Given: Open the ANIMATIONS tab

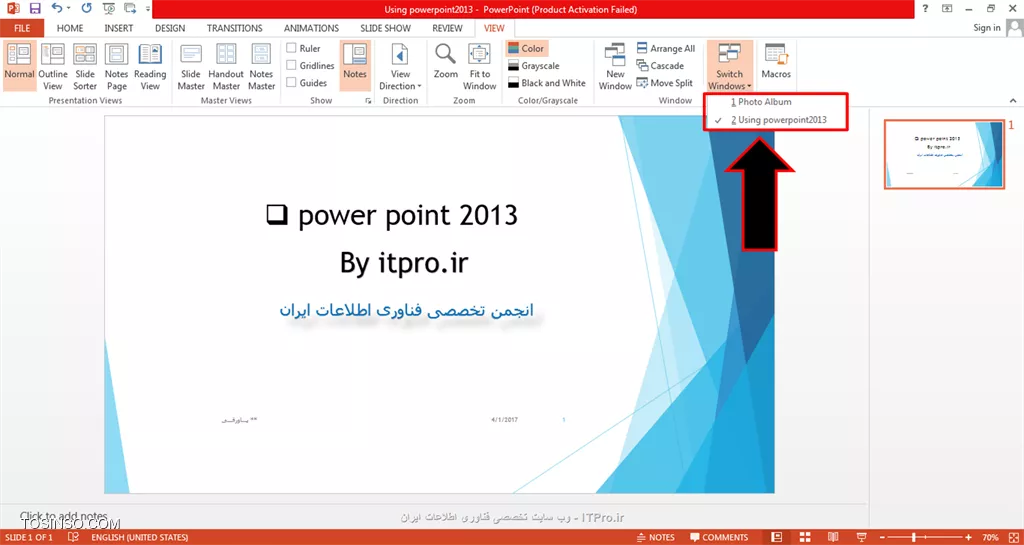Looking at the screenshot, I should (312, 28).
